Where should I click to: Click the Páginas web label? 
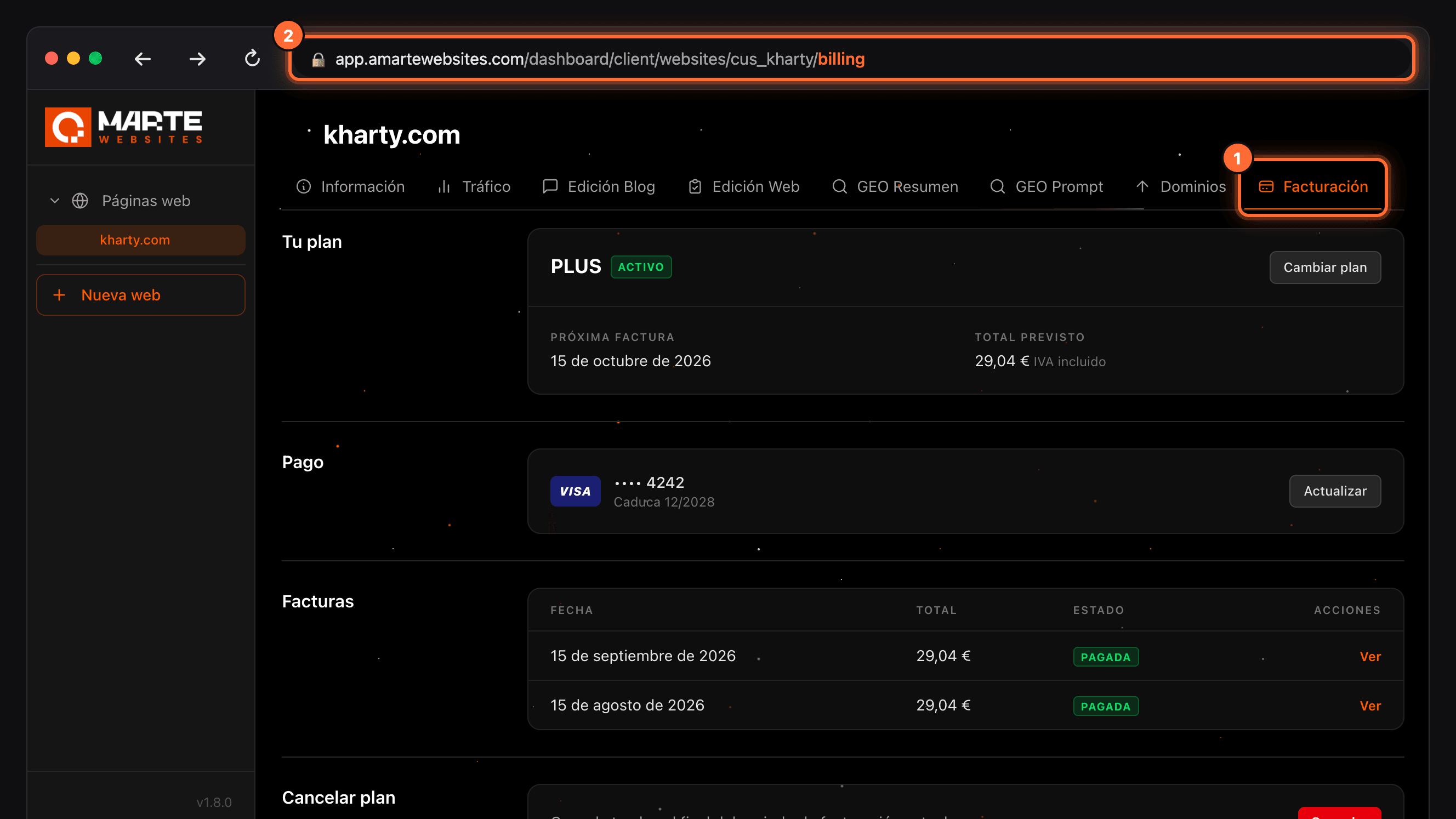pos(146,201)
